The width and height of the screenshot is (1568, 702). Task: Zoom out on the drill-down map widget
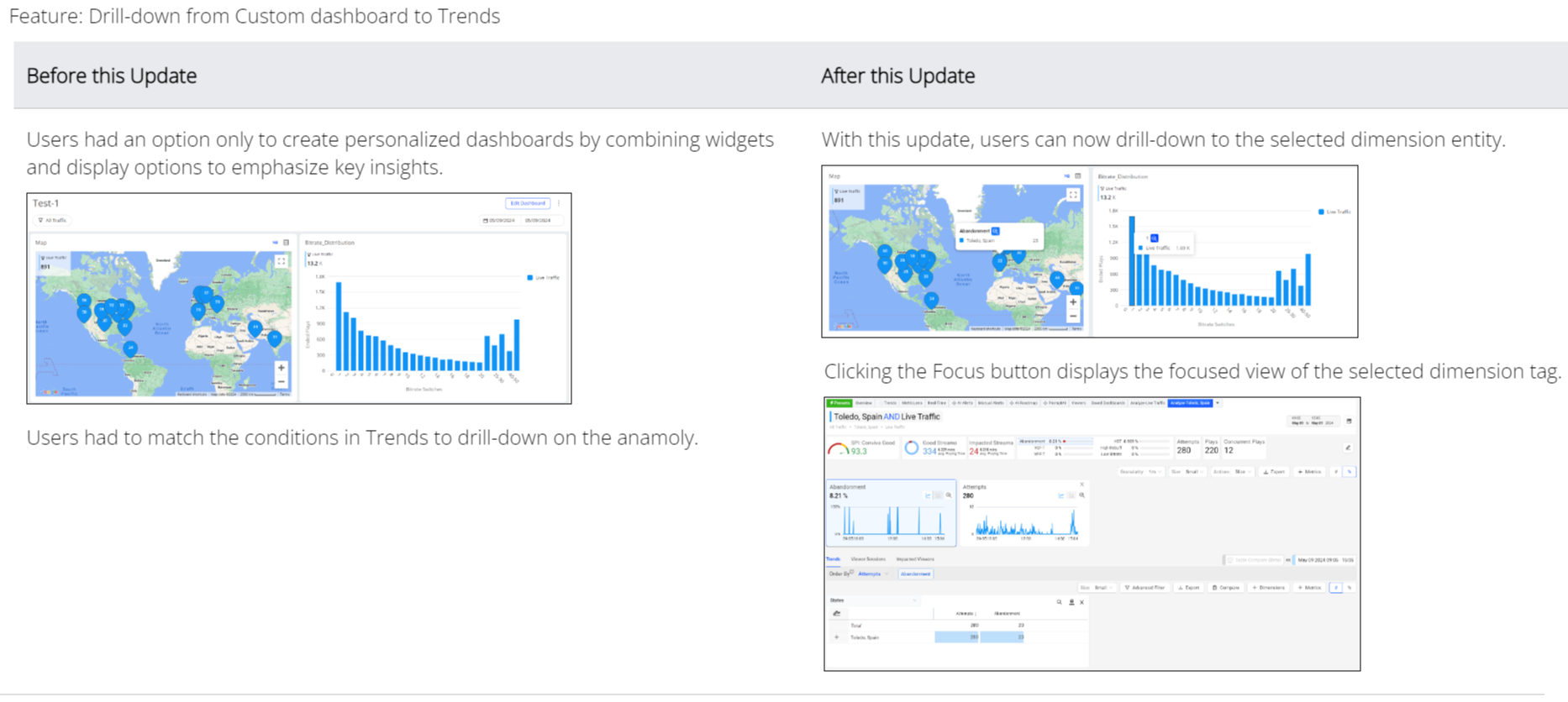click(x=1073, y=317)
